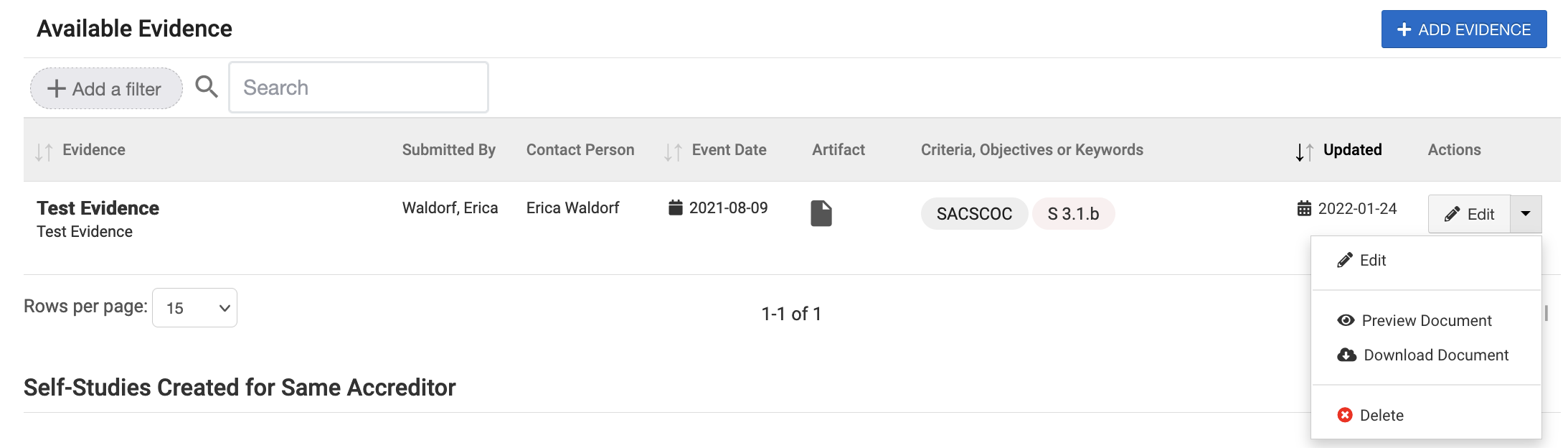Focus the Search input field
Image resolution: width=1568 pixels, height=448 pixels.
click(359, 87)
